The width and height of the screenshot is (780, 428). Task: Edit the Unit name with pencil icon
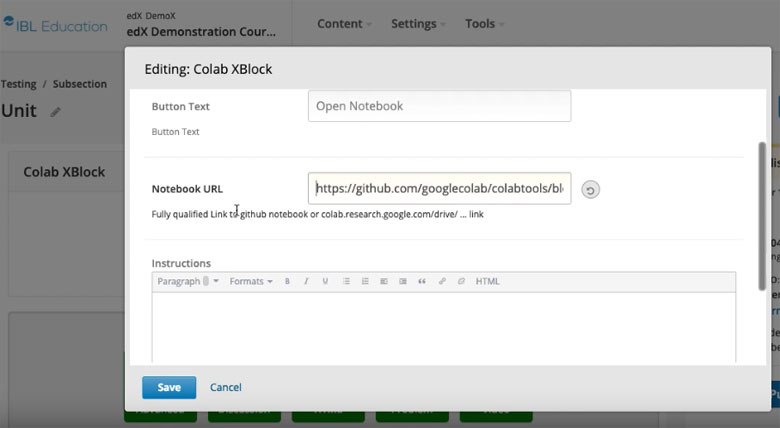click(56, 112)
